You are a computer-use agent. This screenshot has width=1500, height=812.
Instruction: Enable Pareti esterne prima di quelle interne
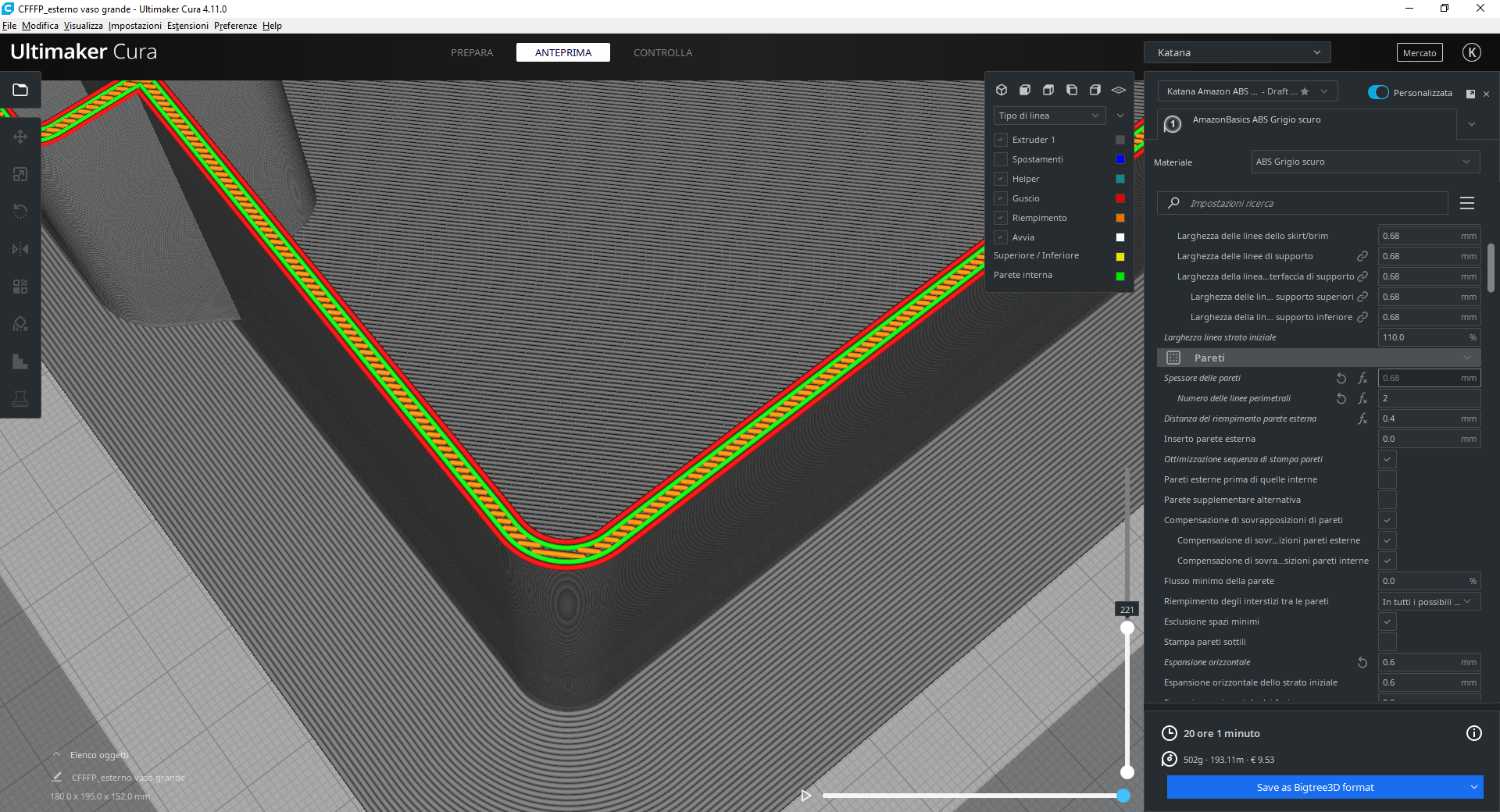(1387, 479)
